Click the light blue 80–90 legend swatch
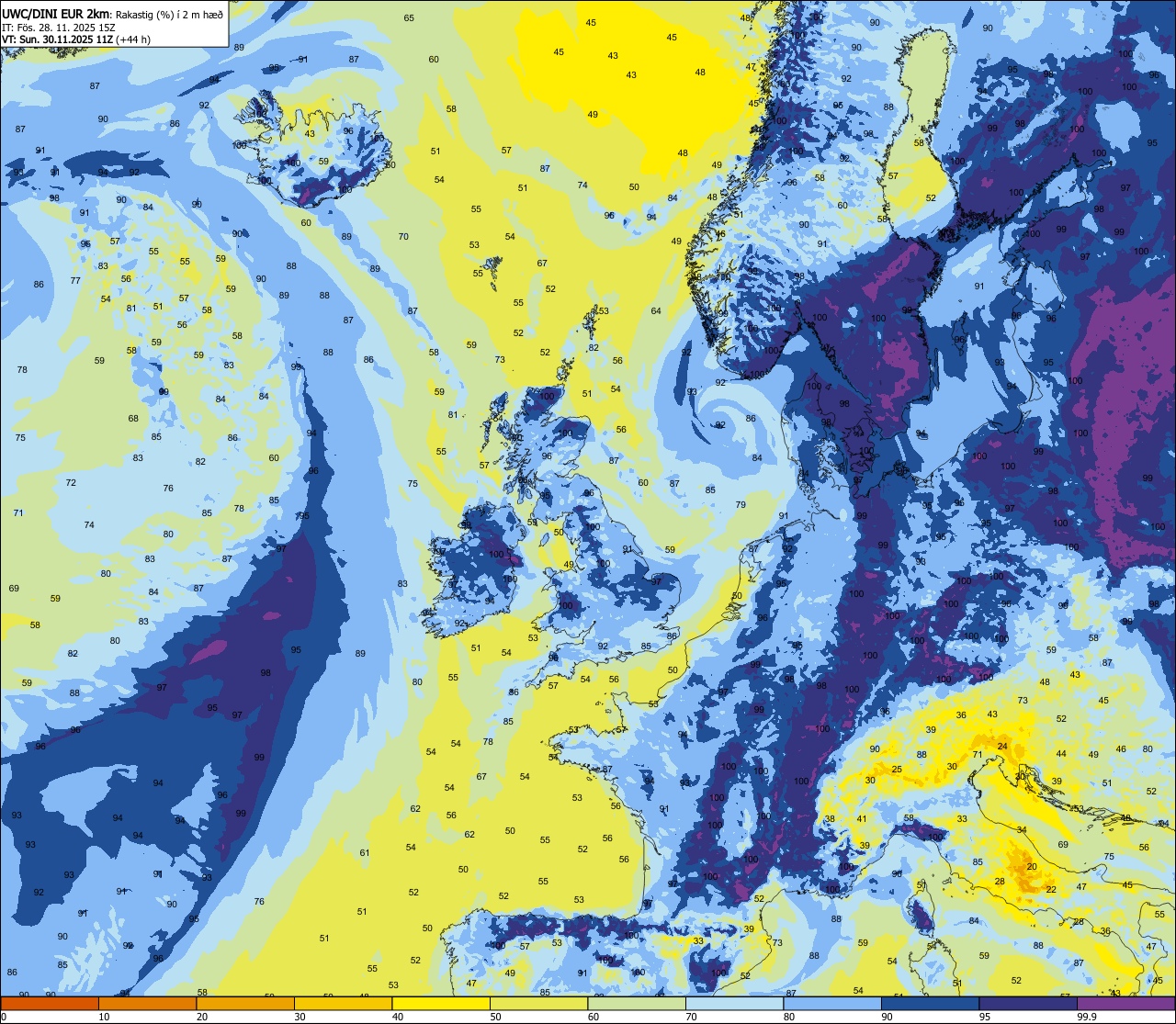The height and width of the screenshot is (1024, 1176). (832, 1004)
